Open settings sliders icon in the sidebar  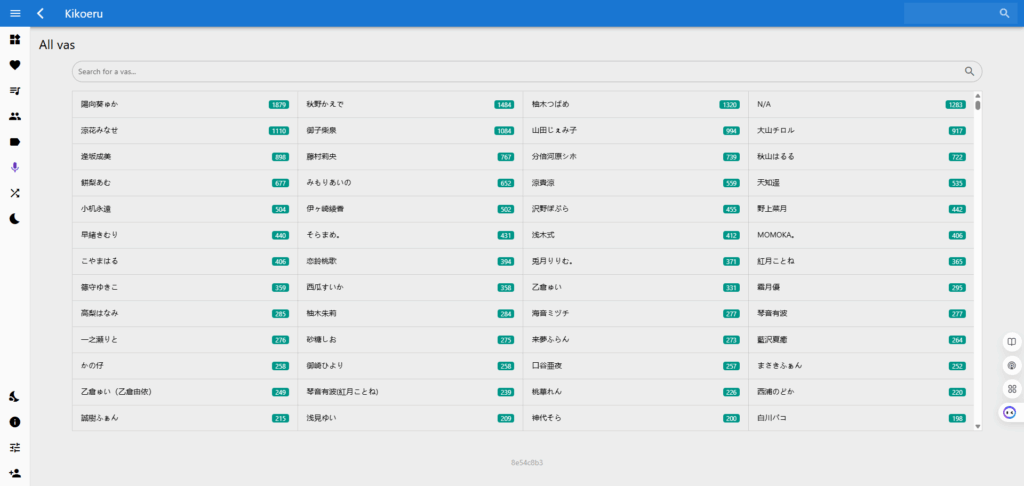(x=15, y=447)
